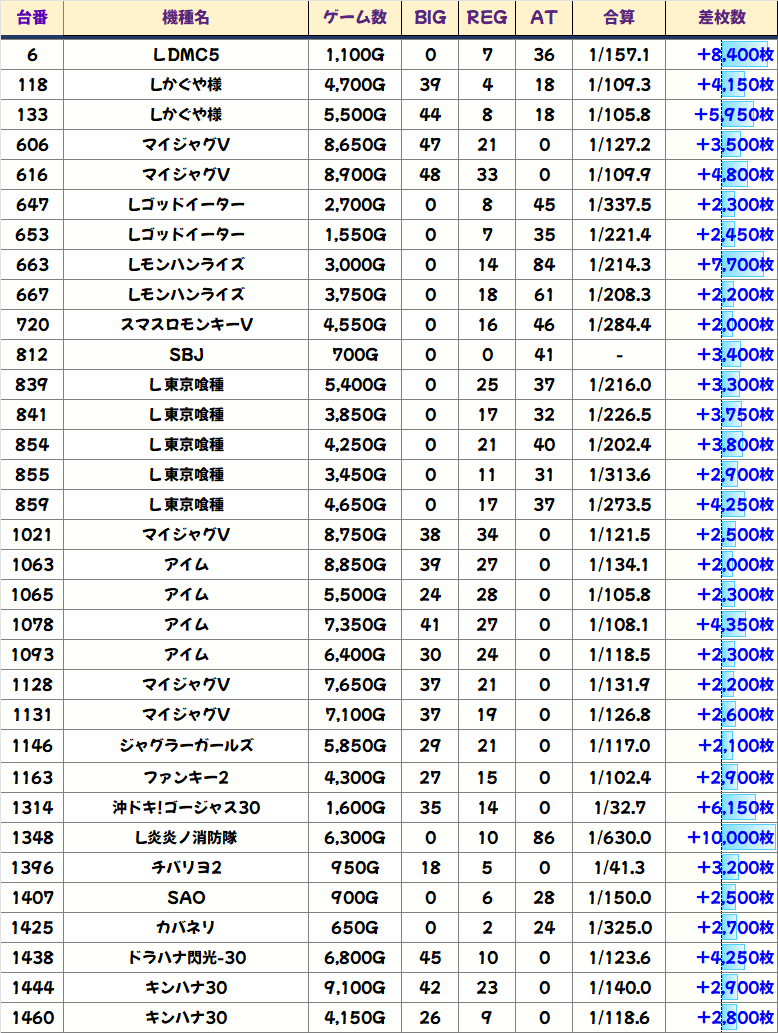Select the ドラハナ閃光-30 machine name
The width and height of the screenshot is (778, 1033).
[186, 957]
